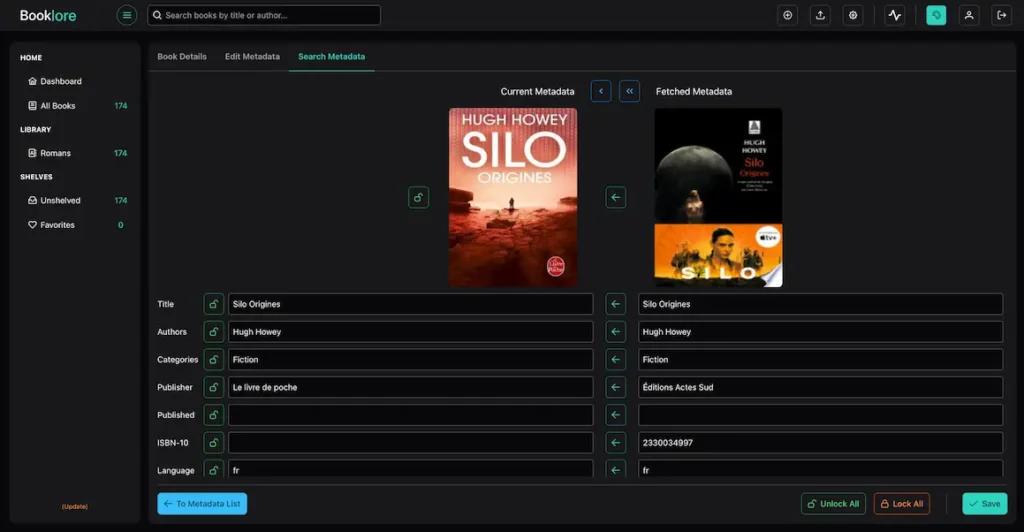Copy fetched cover using the arrow button
The width and height of the screenshot is (1024, 532).
coord(615,197)
